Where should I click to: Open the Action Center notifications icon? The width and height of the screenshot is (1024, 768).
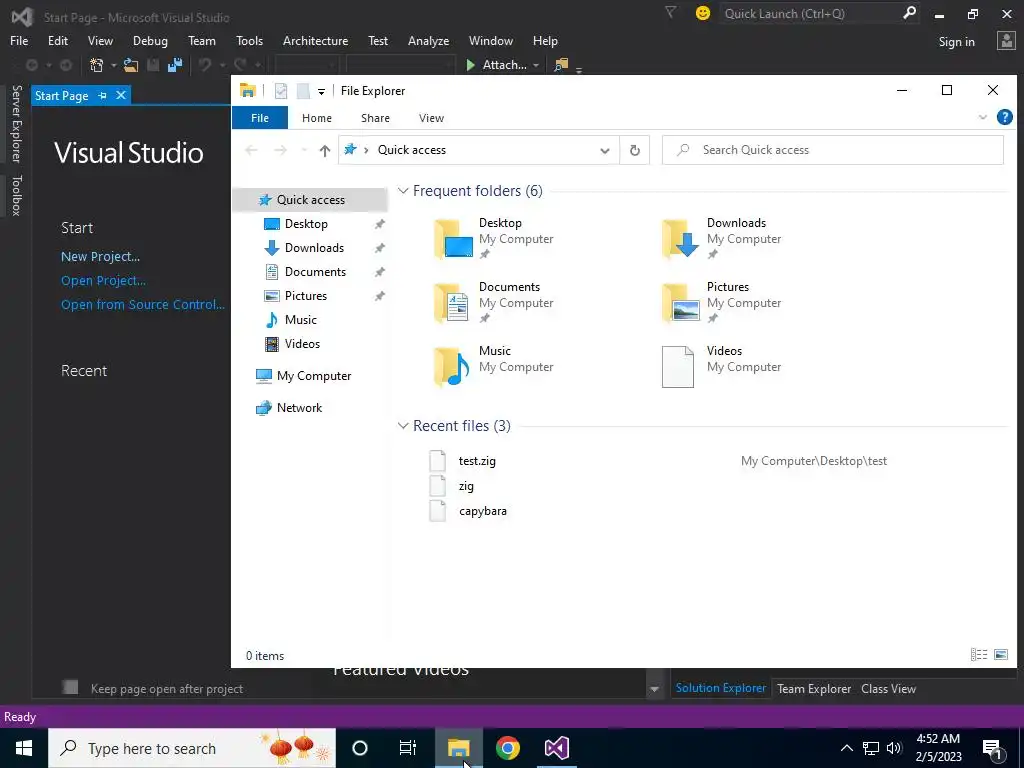click(x=993, y=748)
